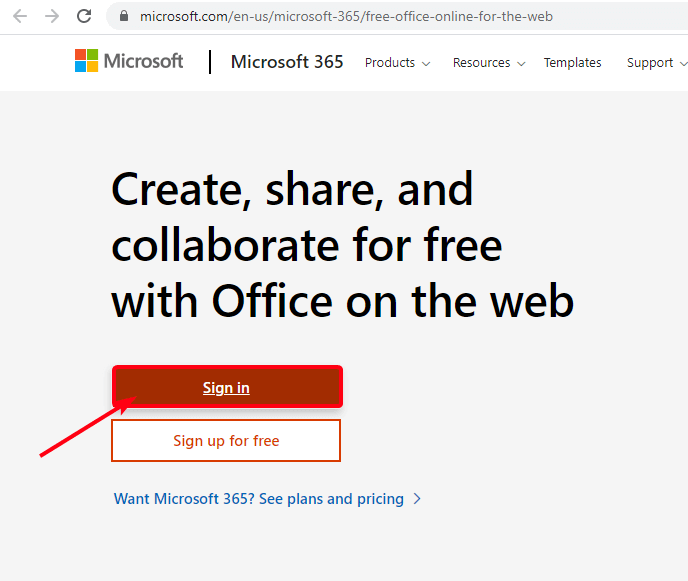Viewport: 688px width, 581px height.
Task: Expand the chevron beside Resources
Action: point(520,64)
